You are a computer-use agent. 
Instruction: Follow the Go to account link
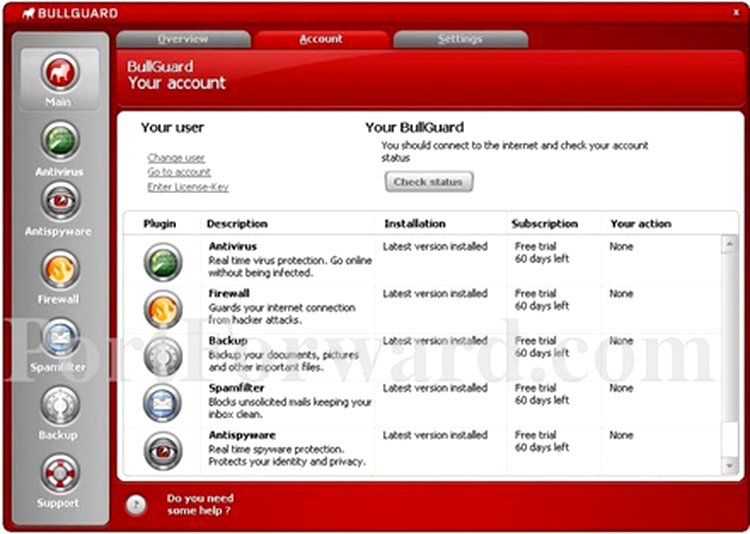[x=179, y=172]
